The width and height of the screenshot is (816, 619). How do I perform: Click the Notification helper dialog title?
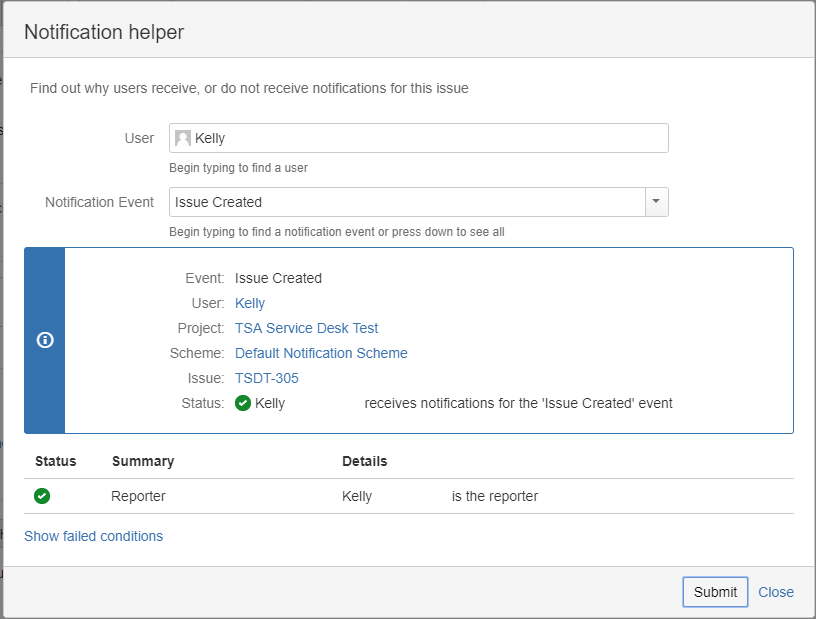[x=104, y=32]
